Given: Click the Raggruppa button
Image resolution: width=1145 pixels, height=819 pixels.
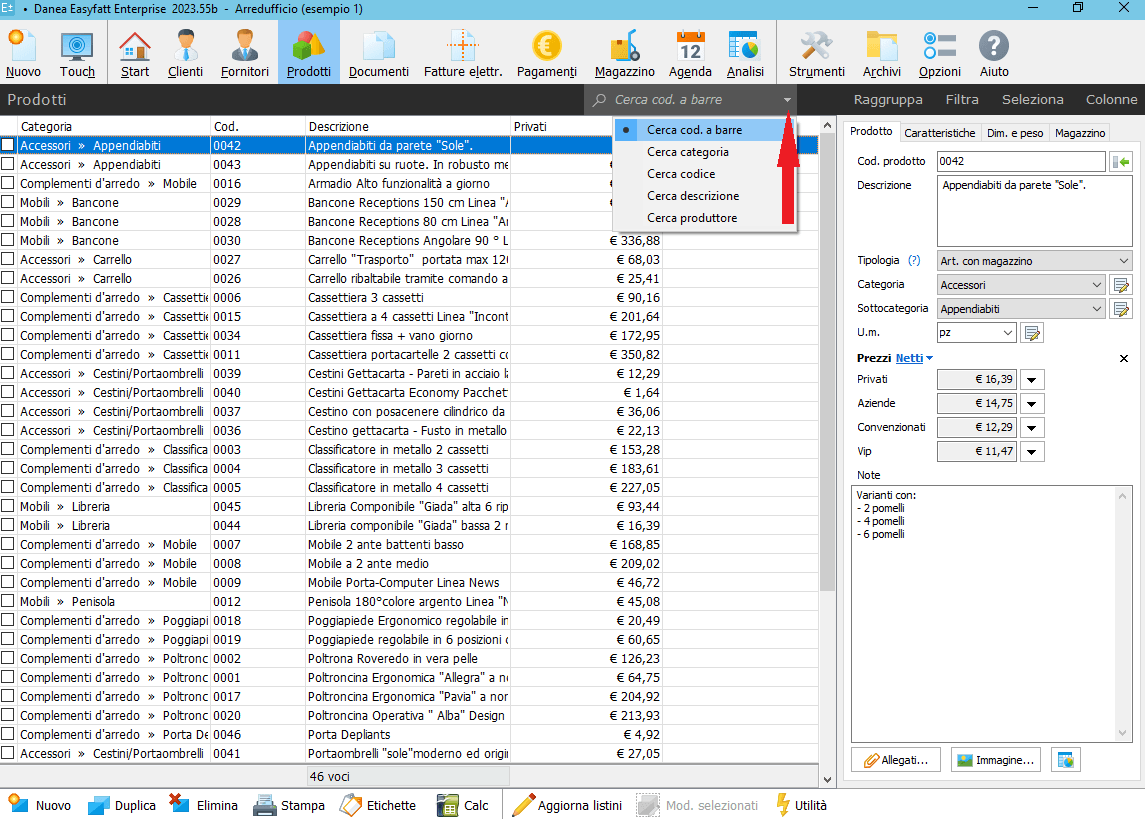Looking at the screenshot, I should [888, 100].
